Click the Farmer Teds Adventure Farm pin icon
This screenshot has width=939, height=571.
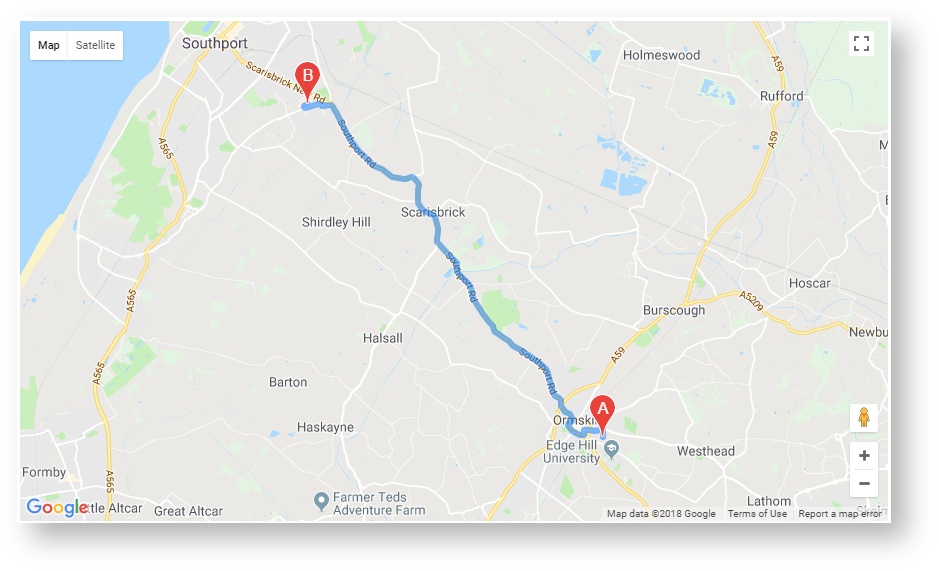tap(322, 501)
